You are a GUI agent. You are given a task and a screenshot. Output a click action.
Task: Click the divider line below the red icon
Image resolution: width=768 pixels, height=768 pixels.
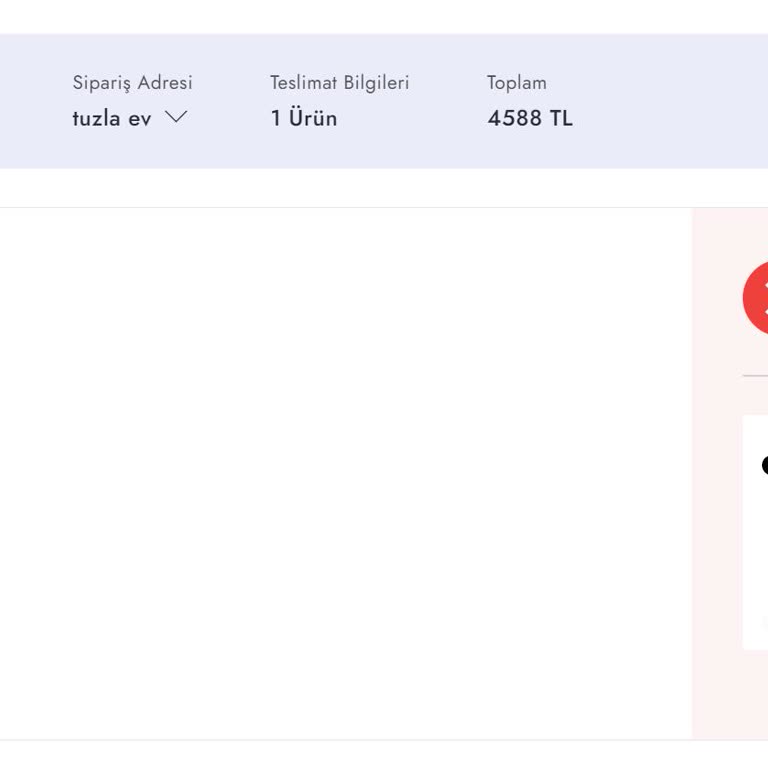[x=755, y=376]
